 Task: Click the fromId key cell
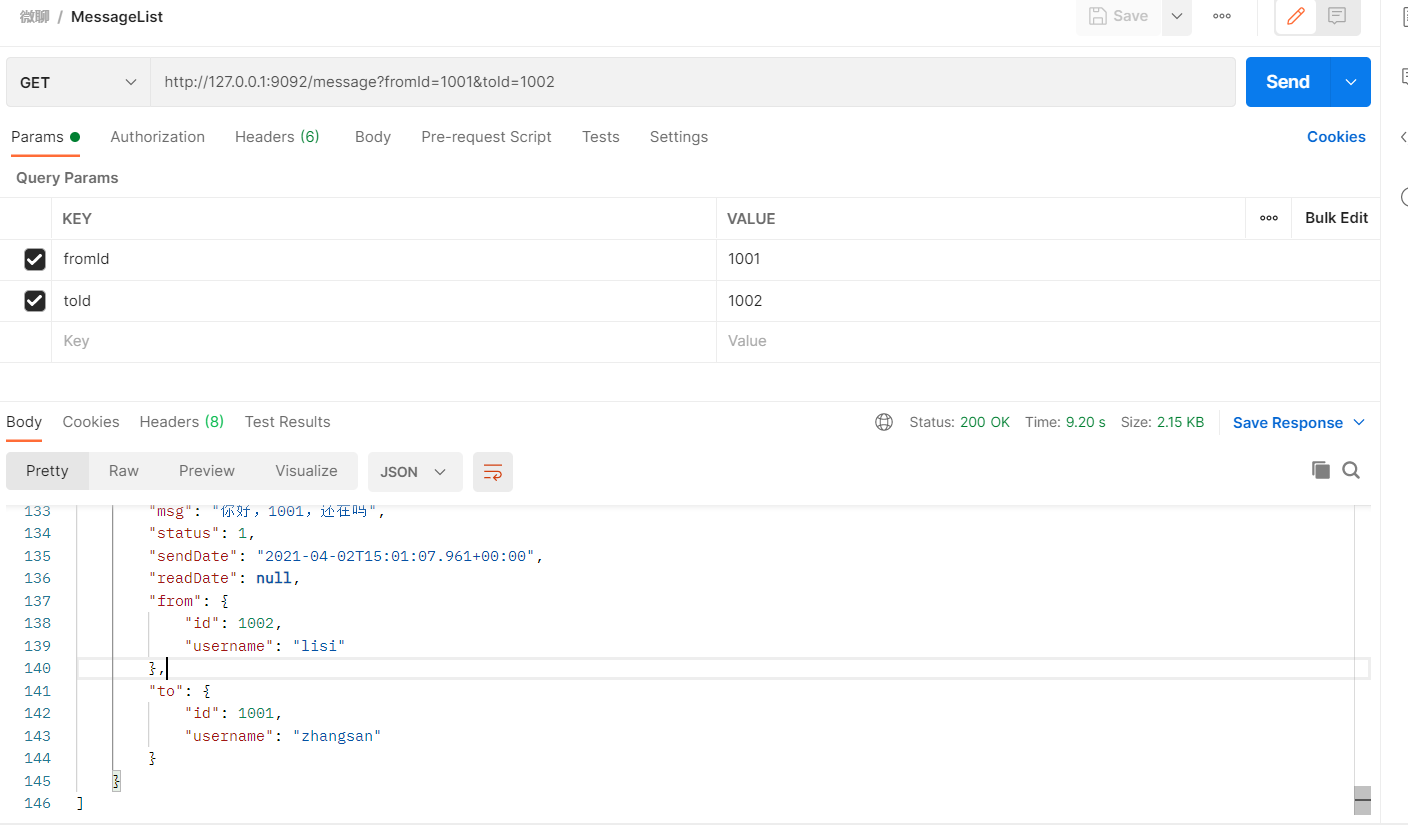(x=384, y=259)
